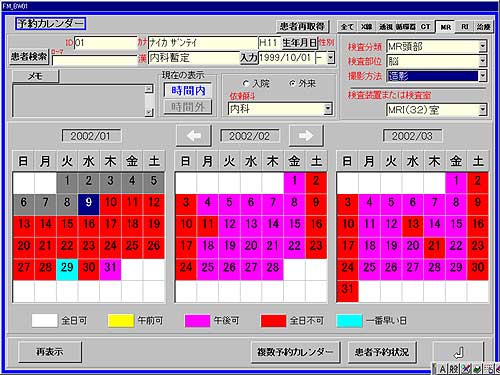
Task: Select the 外来 radio button
Action: point(293,83)
